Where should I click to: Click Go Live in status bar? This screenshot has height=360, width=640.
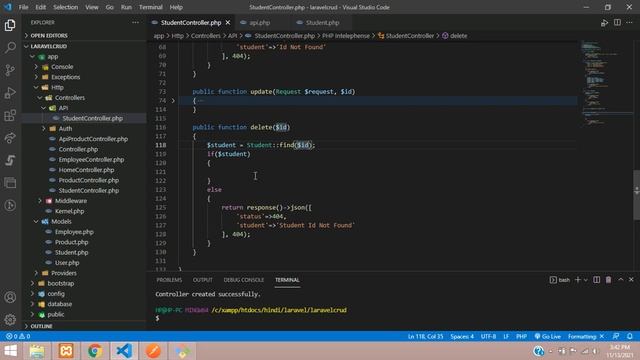tap(547, 336)
